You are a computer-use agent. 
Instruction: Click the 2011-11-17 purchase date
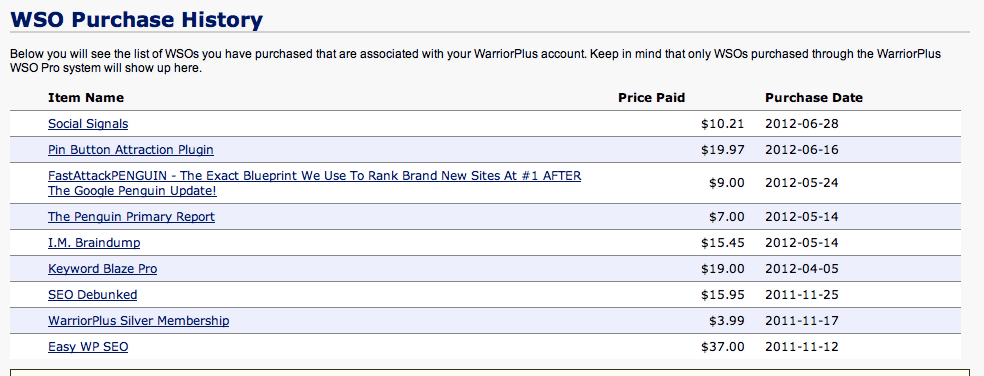[x=802, y=321]
